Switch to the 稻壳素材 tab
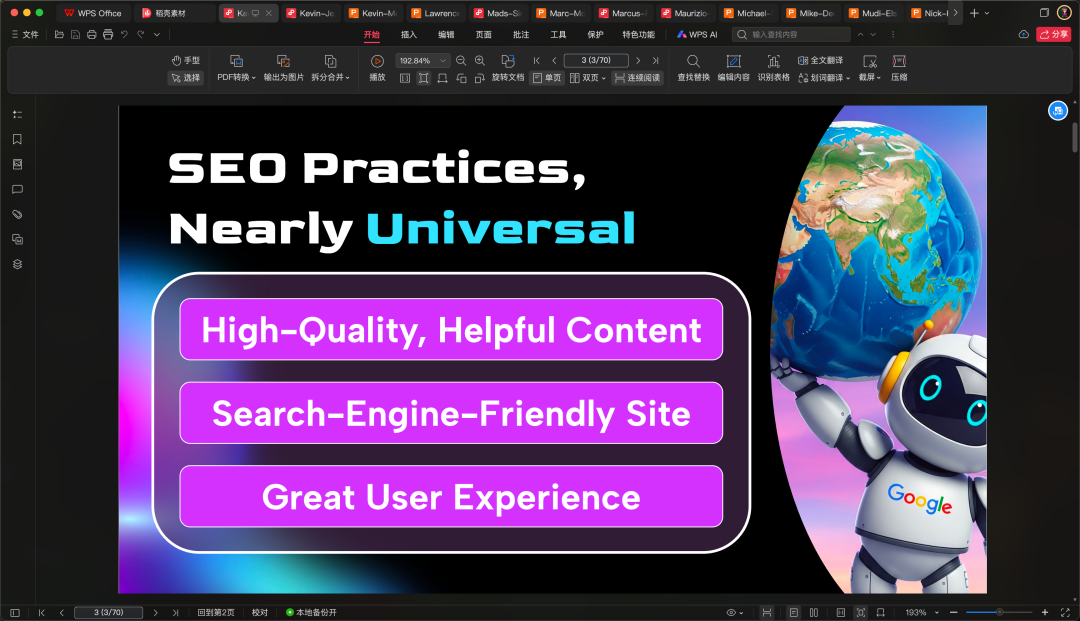 pos(165,13)
